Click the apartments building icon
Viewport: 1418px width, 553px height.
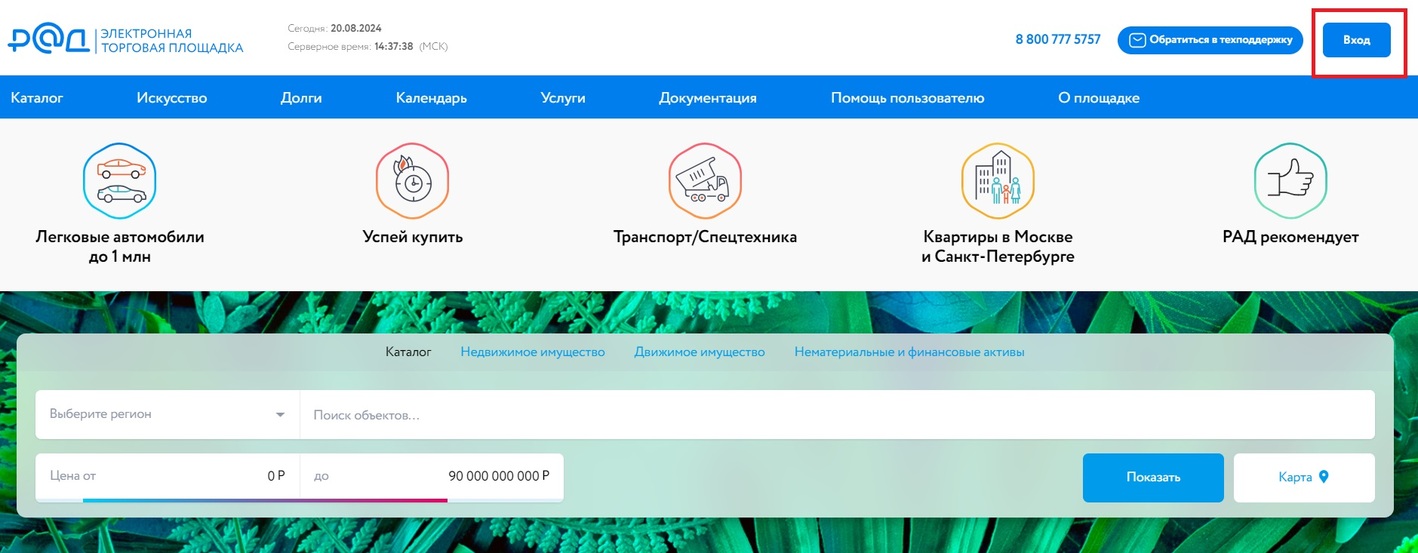[x=997, y=180]
